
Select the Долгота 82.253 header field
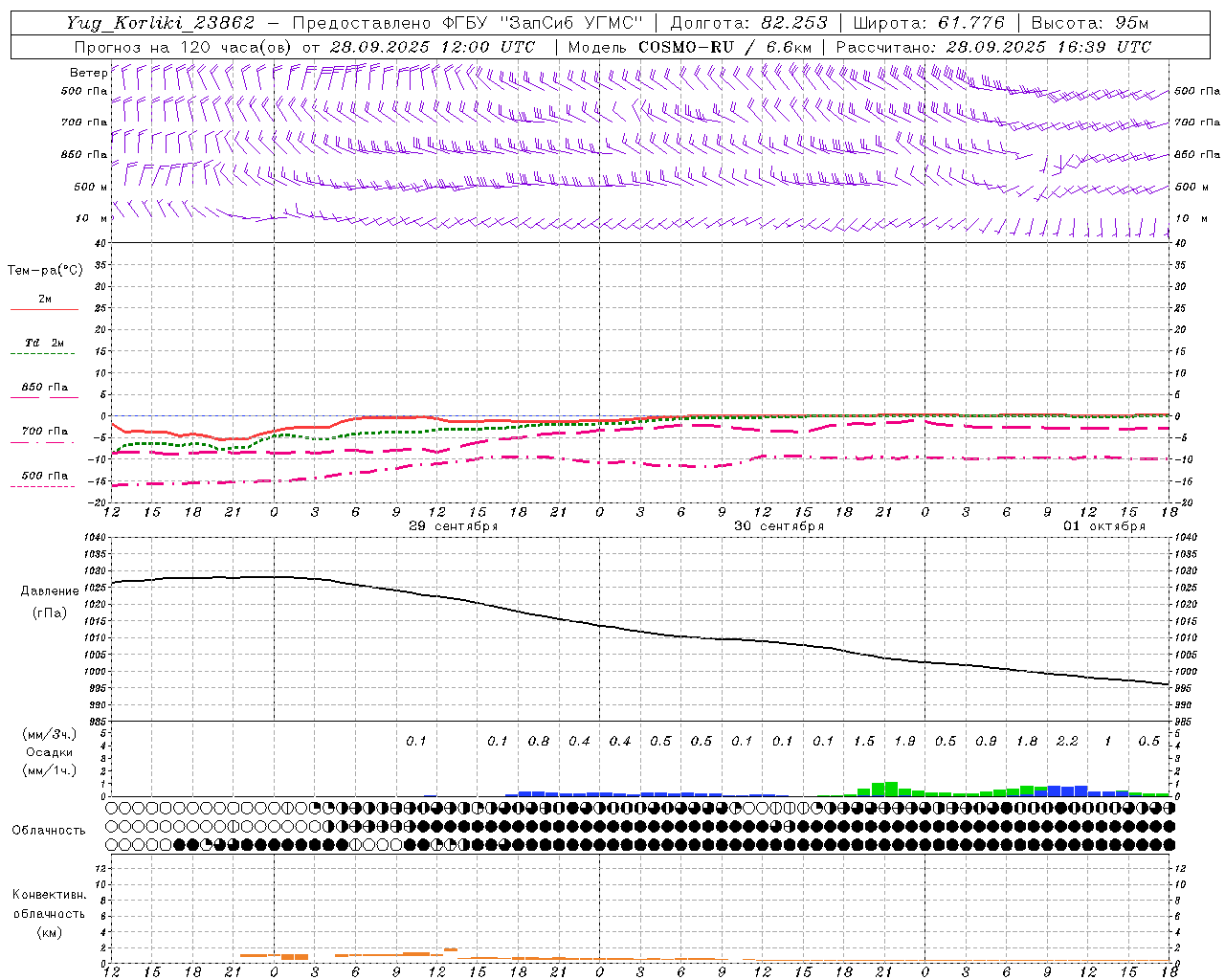[748, 23]
